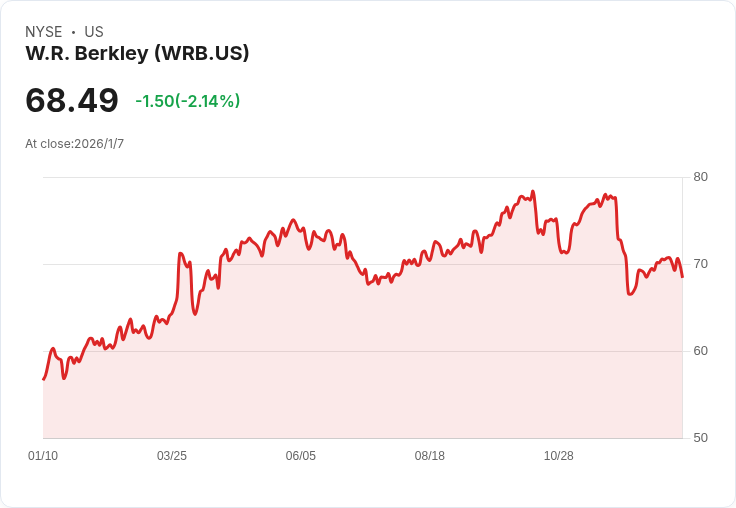Click the dot separator between NYSE and US
736x508 pixels.
coord(73,32)
